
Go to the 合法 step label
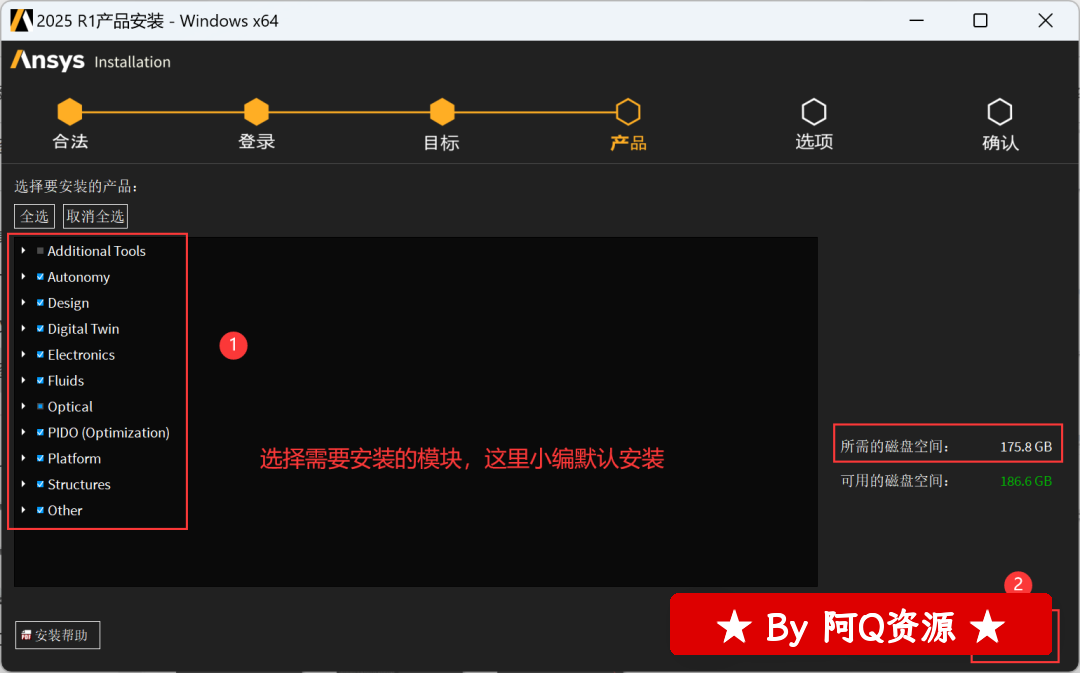pyautogui.click(x=70, y=142)
